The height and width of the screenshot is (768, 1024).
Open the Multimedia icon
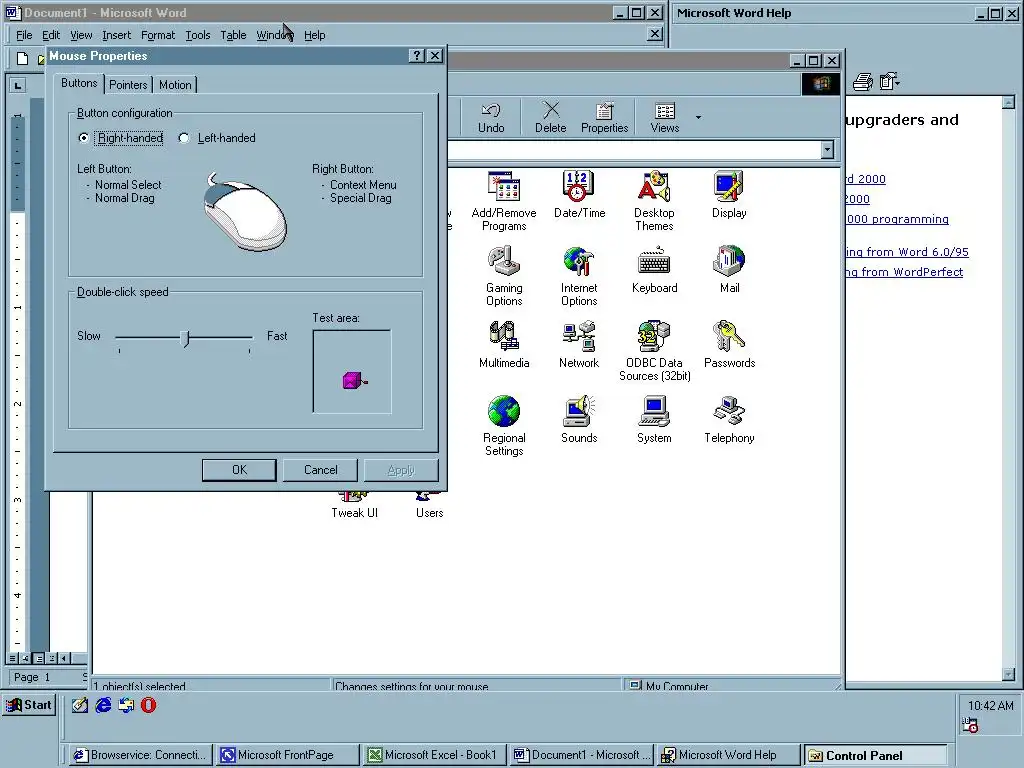504,344
